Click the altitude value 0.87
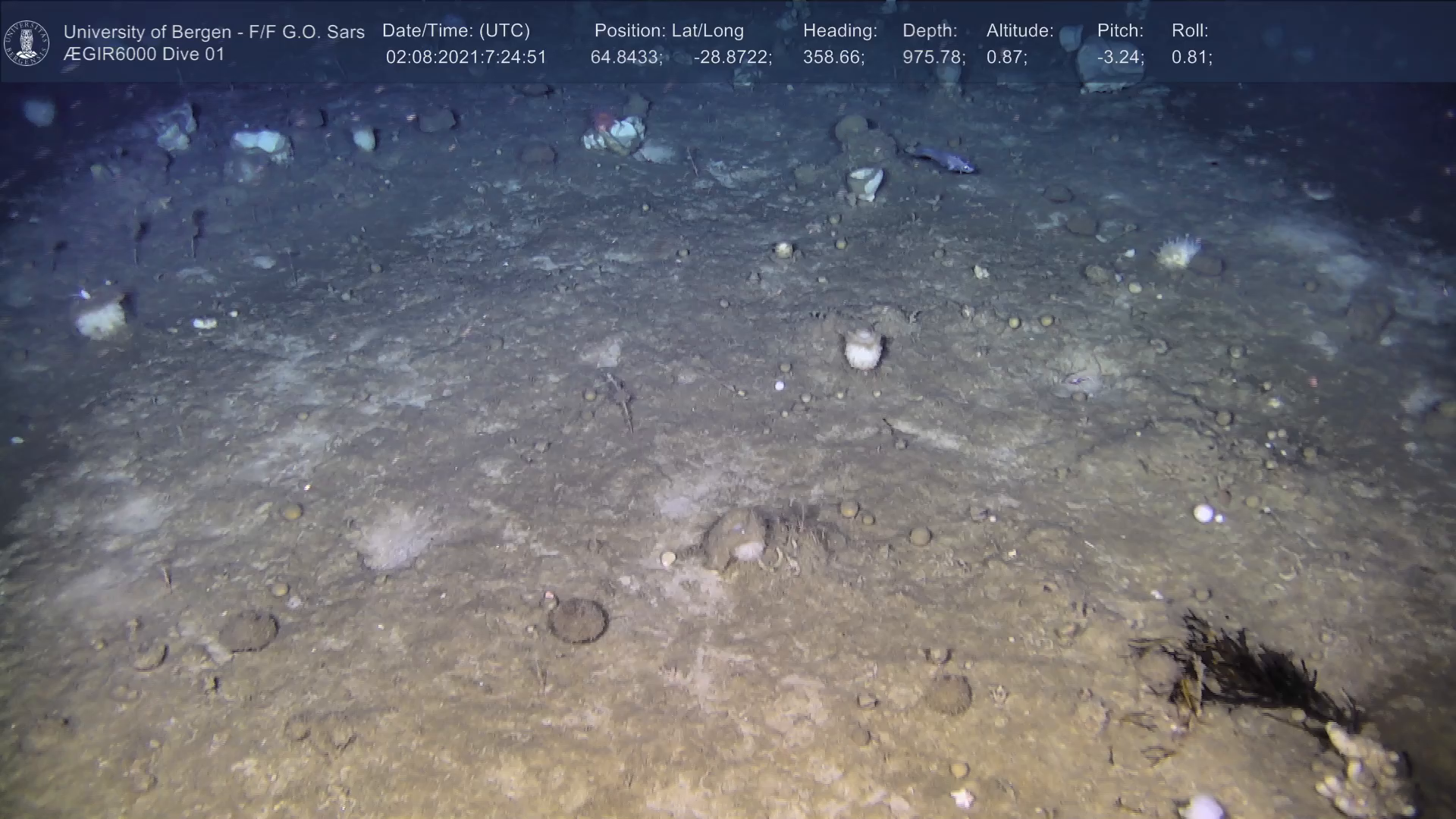Screen dimensions: 1456x819 (x=1006, y=58)
